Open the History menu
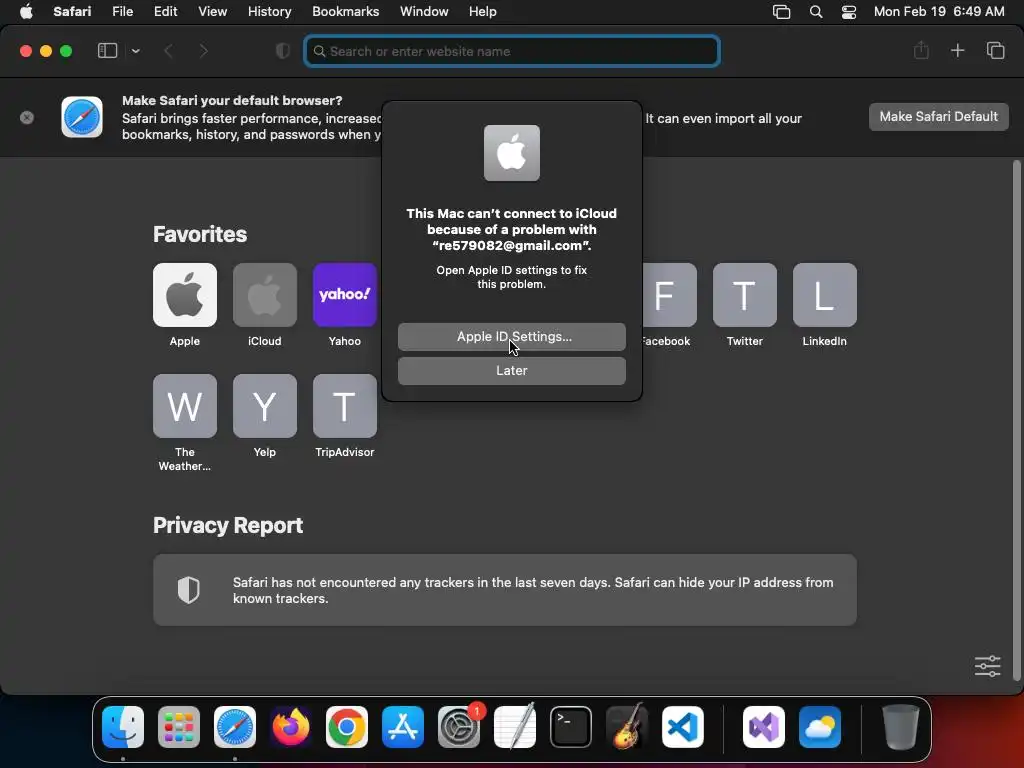The image size is (1024, 768). click(x=269, y=11)
